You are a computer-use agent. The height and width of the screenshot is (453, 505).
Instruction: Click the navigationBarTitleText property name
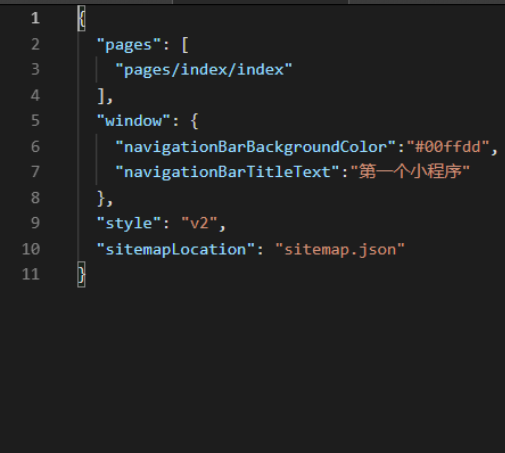click(x=227, y=172)
